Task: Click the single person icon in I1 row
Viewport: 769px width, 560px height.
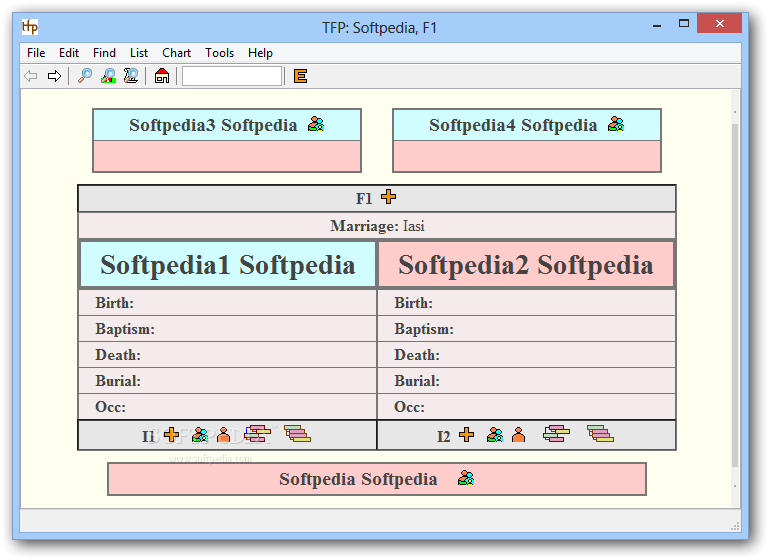Action: [x=223, y=434]
